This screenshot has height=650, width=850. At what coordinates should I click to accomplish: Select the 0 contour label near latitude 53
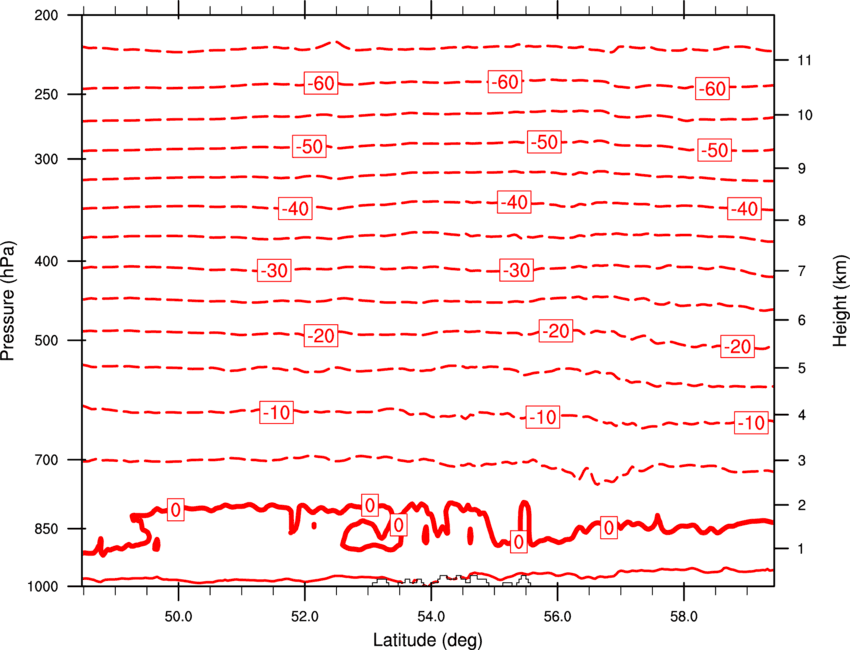(370, 506)
